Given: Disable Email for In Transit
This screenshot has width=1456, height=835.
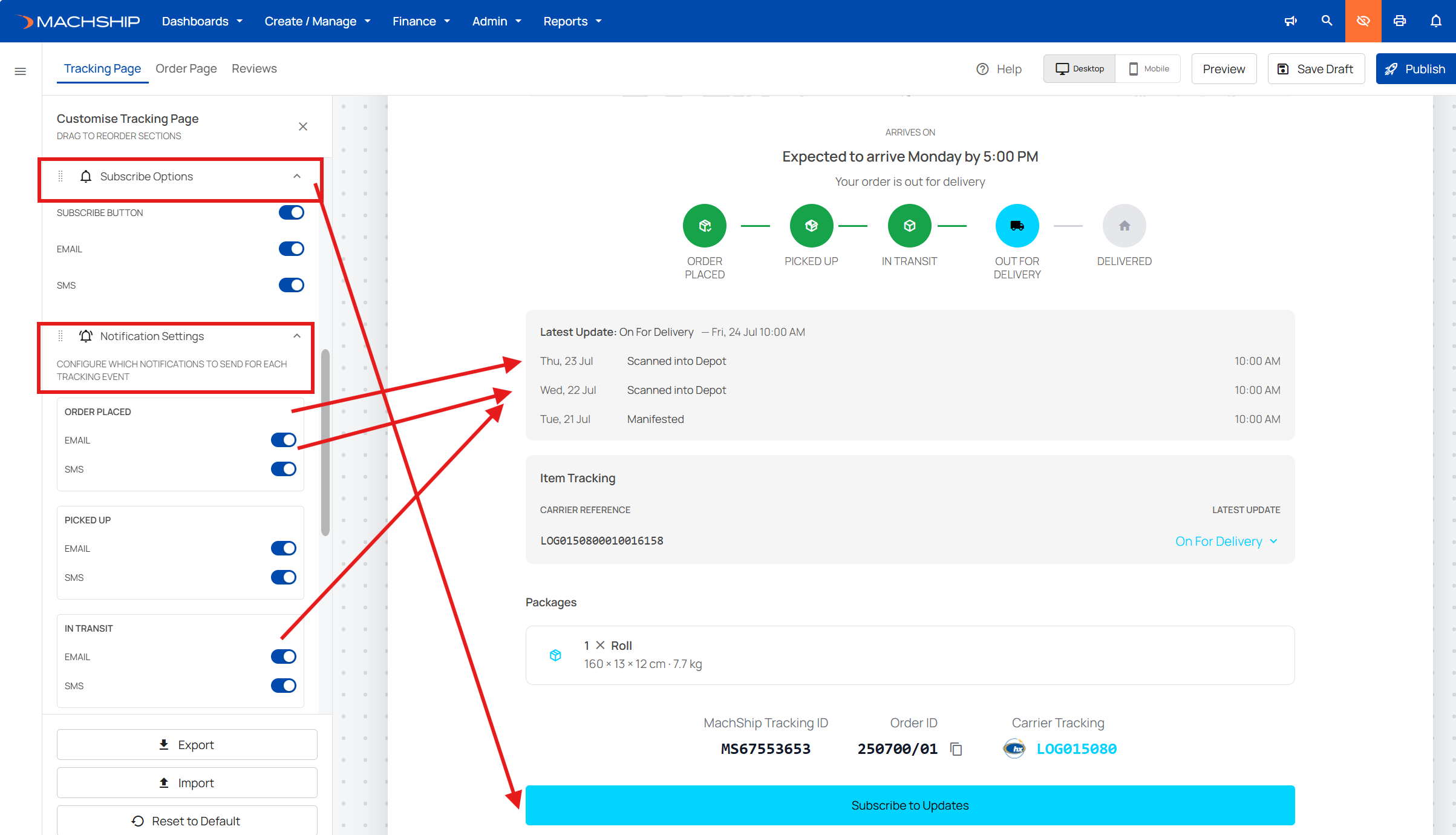Looking at the screenshot, I should coord(283,657).
